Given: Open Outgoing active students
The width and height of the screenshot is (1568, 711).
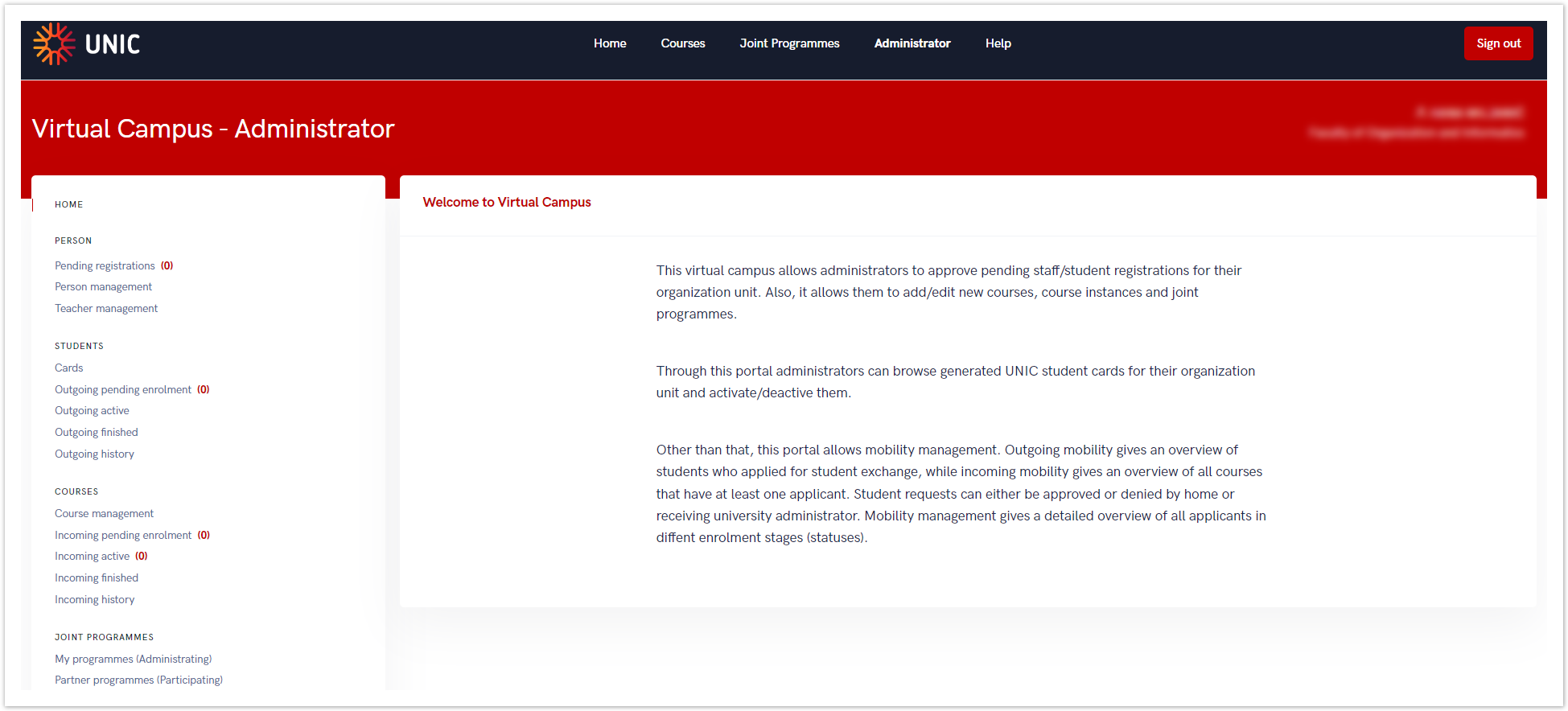Looking at the screenshot, I should [92, 411].
